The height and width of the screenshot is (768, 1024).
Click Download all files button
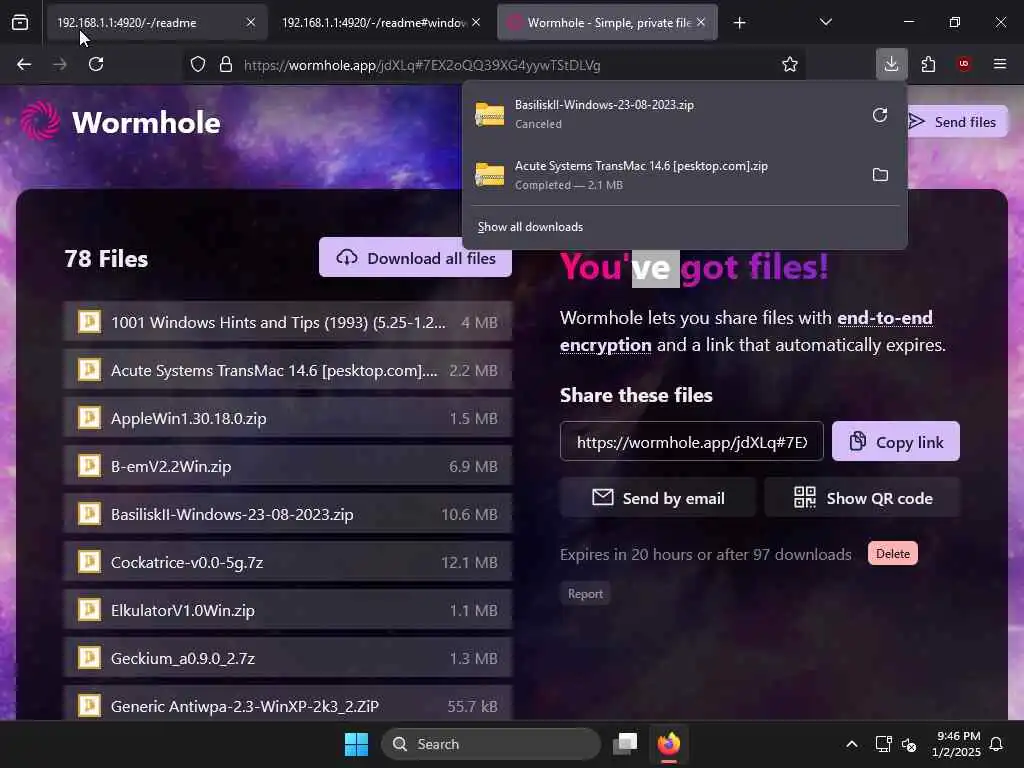[x=415, y=258]
